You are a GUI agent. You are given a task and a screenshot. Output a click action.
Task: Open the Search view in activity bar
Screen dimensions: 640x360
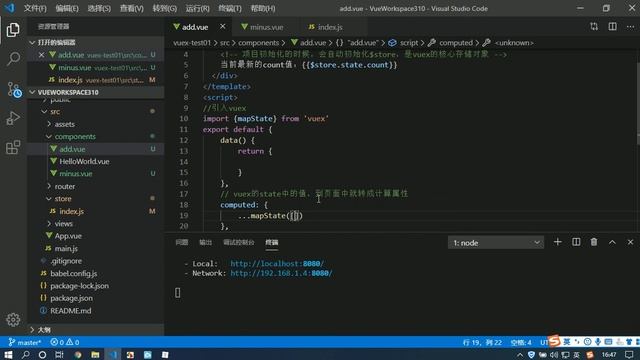13,59
